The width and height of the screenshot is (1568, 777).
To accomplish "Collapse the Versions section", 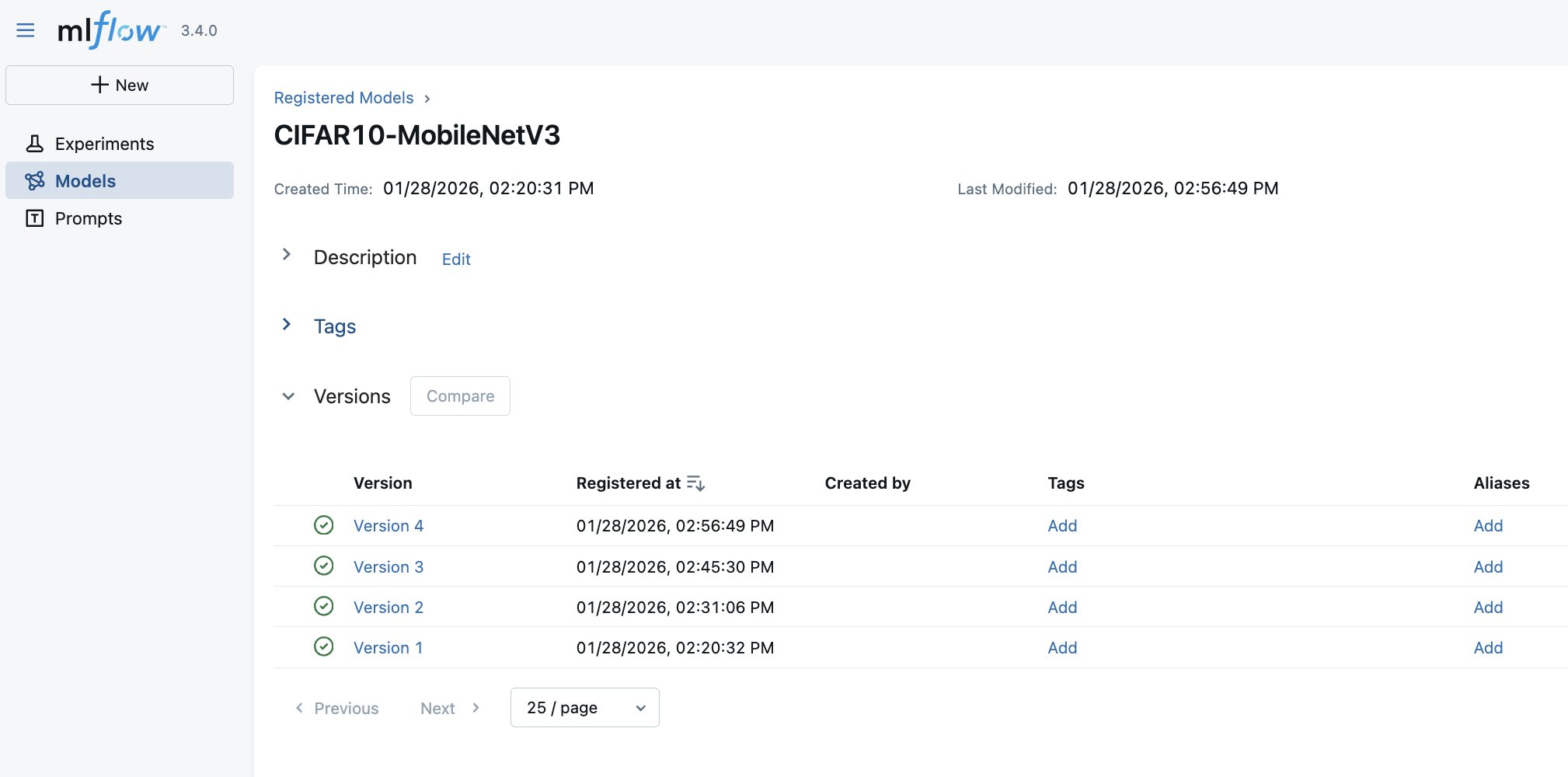I will [x=288, y=396].
